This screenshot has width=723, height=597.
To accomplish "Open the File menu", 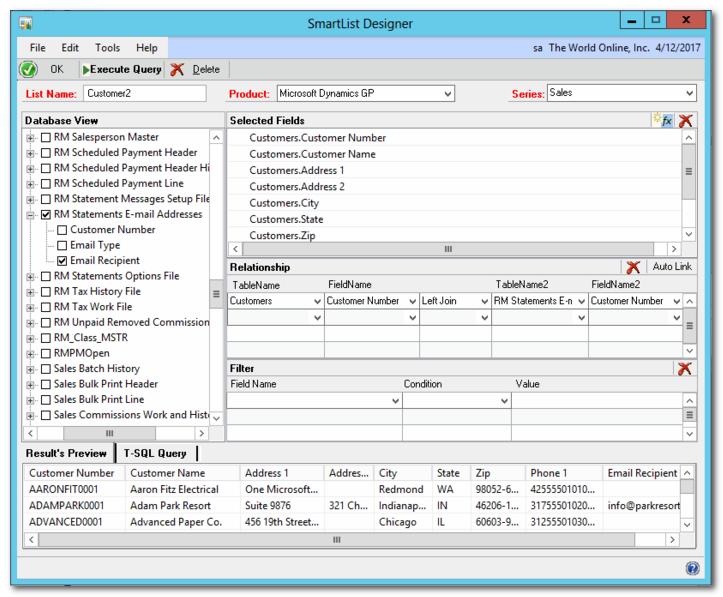I will [37, 48].
